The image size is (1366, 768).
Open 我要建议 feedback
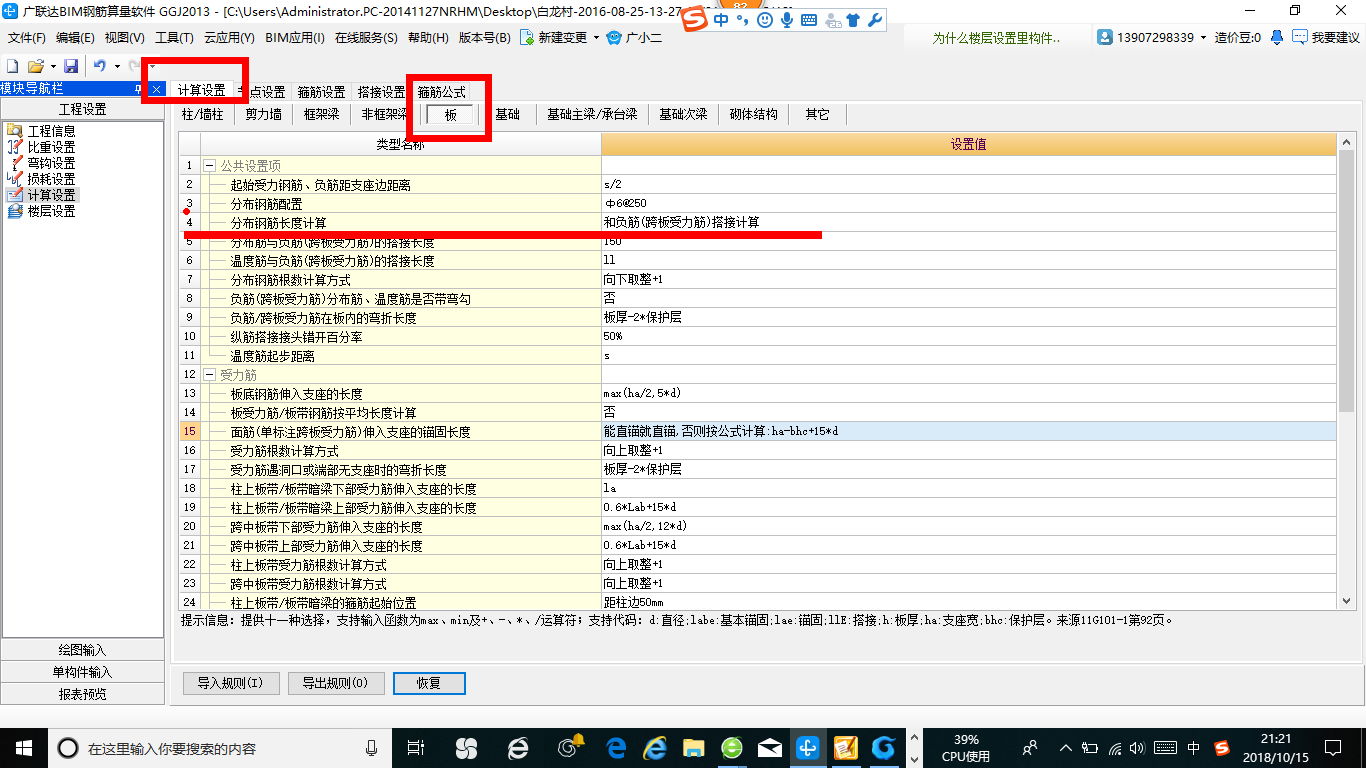tap(1326, 37)
